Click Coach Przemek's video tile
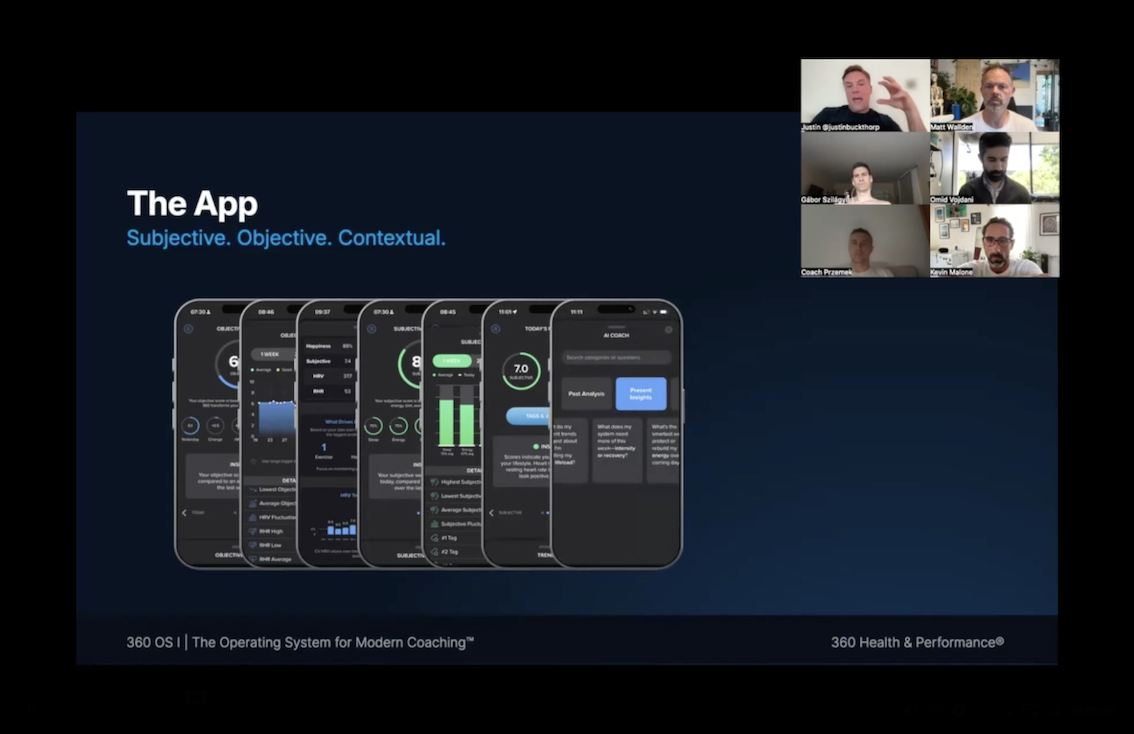The image size is (1134, 734). [x=865, y=241]
